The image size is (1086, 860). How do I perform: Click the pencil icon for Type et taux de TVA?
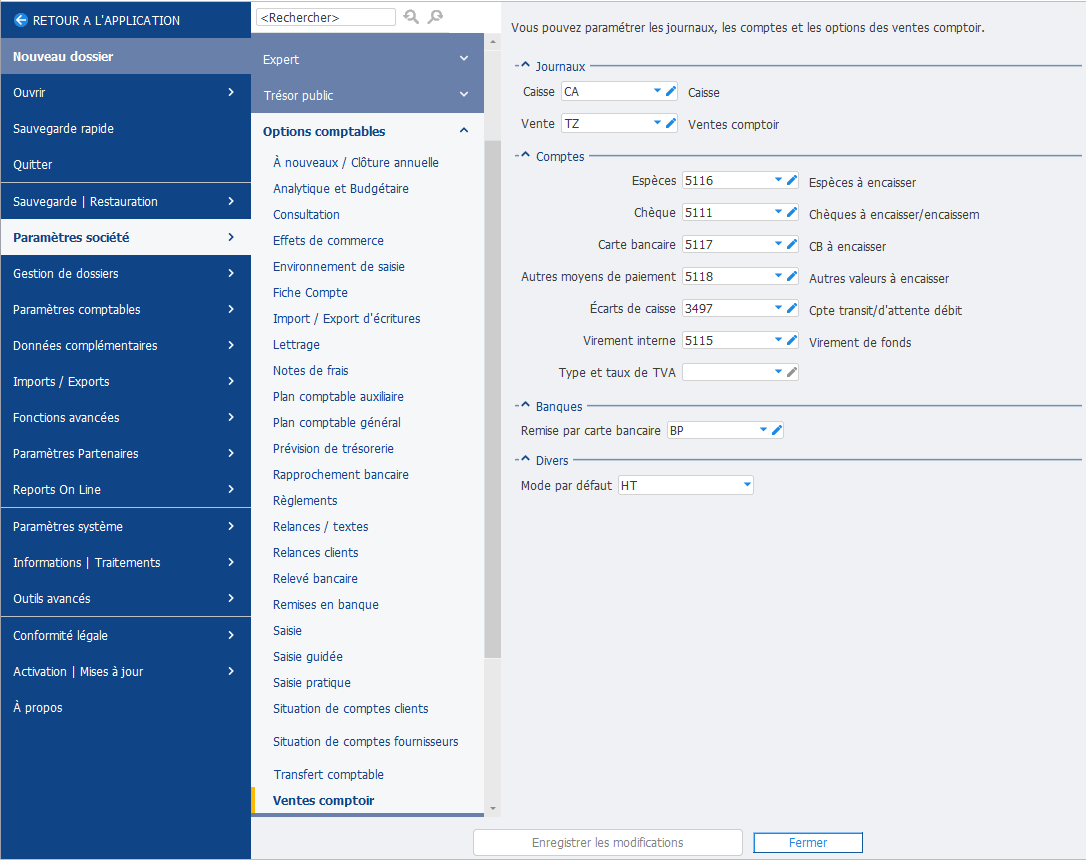tap(792, 372)
